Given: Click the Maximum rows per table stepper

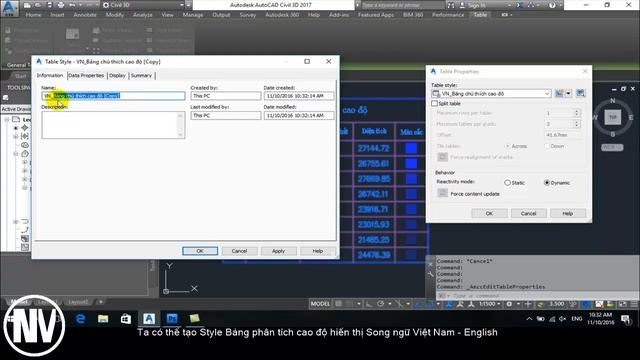Looking at the screenshot, I should [577, 113].
